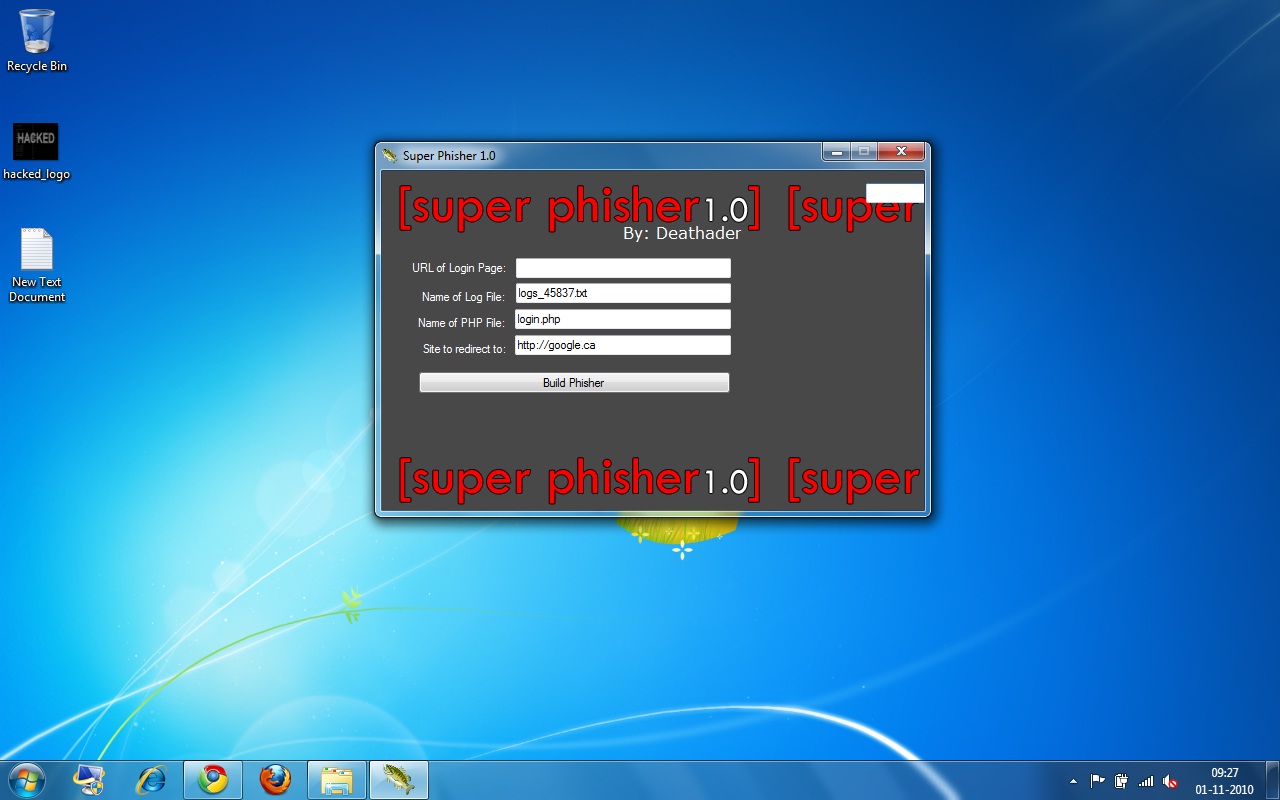The width and height of the screenshot is (1280, 800).
Task: Click the 'Name of PHP File:' label
Action: tap(461, 323)
